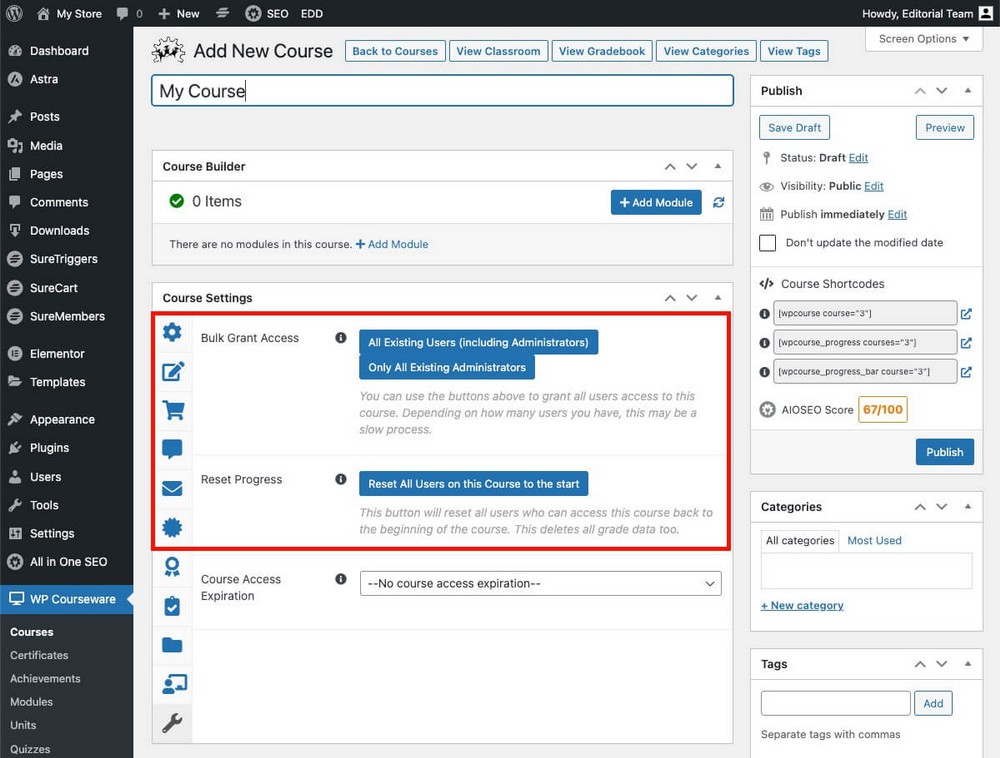Open the envelope email settings tab
The width and height of the screenshot is (1000, 758).
(172, 488)
